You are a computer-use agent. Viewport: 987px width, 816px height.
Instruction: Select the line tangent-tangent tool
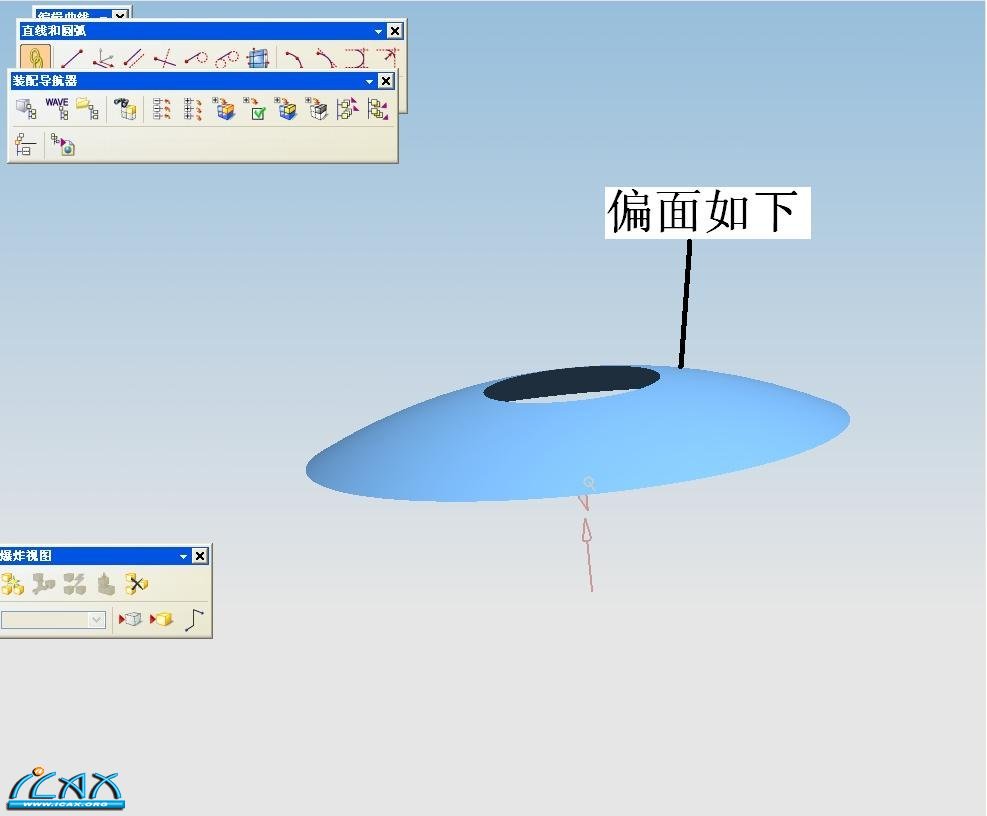tap(227, 59)
